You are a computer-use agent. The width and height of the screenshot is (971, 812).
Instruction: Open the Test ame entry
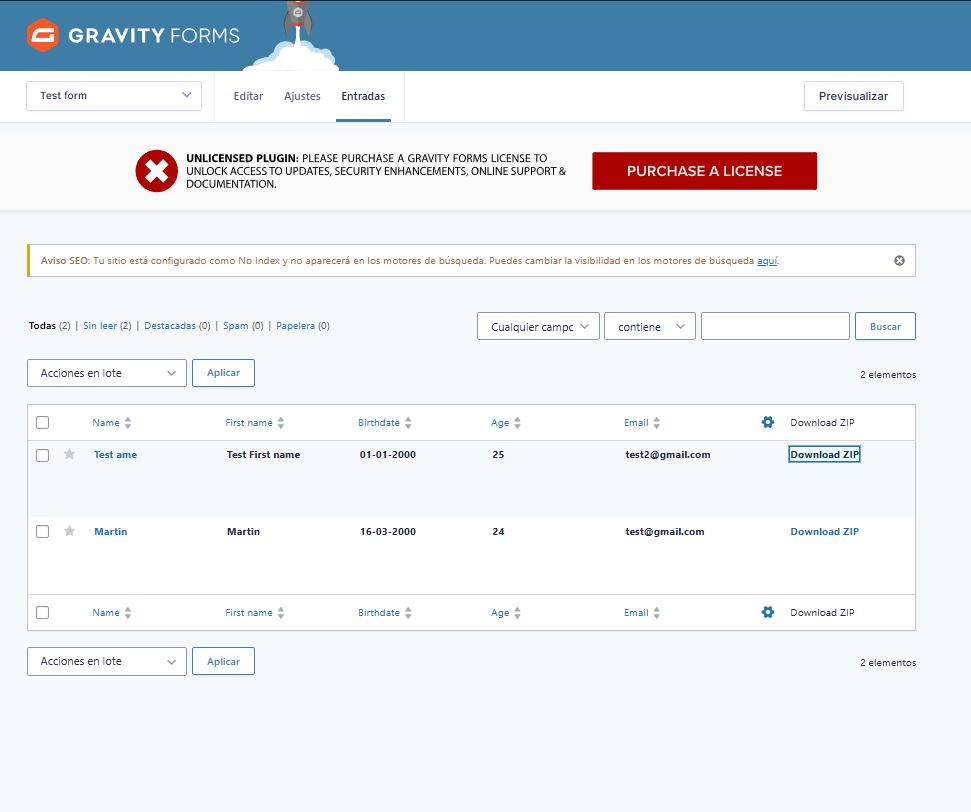pyautogui.click(x=115, y=455)
